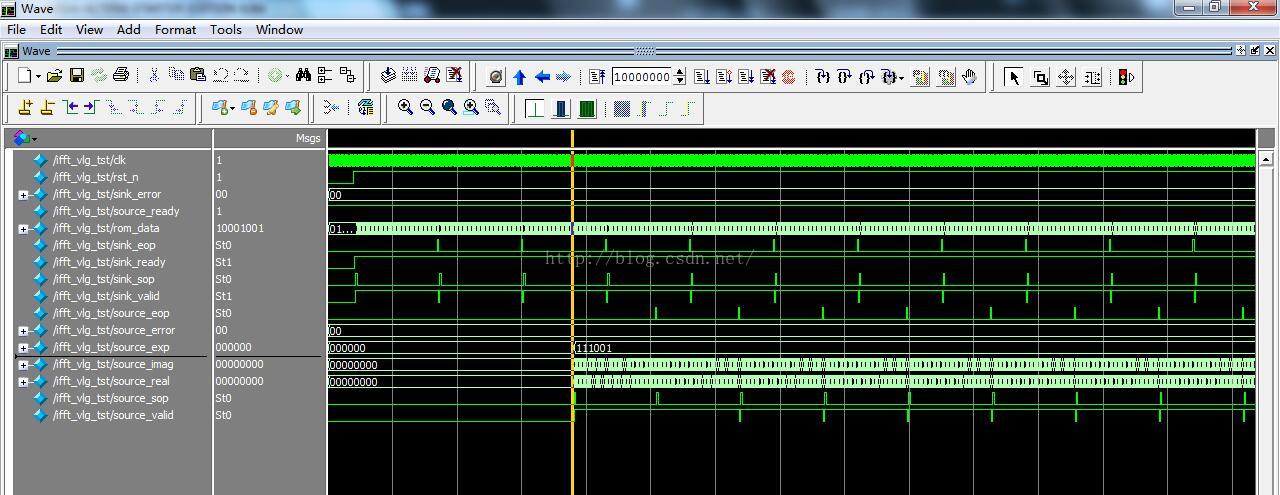
Task: Click the Msgs column header
Action: tap(308, 138)
